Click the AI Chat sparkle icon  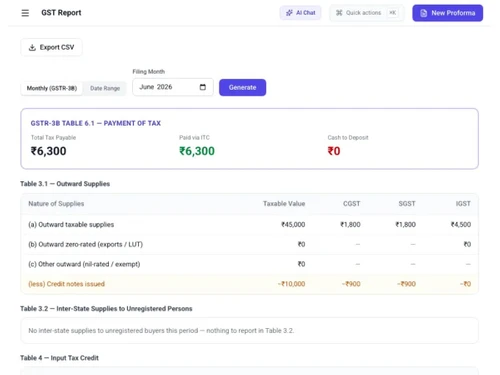289,13
